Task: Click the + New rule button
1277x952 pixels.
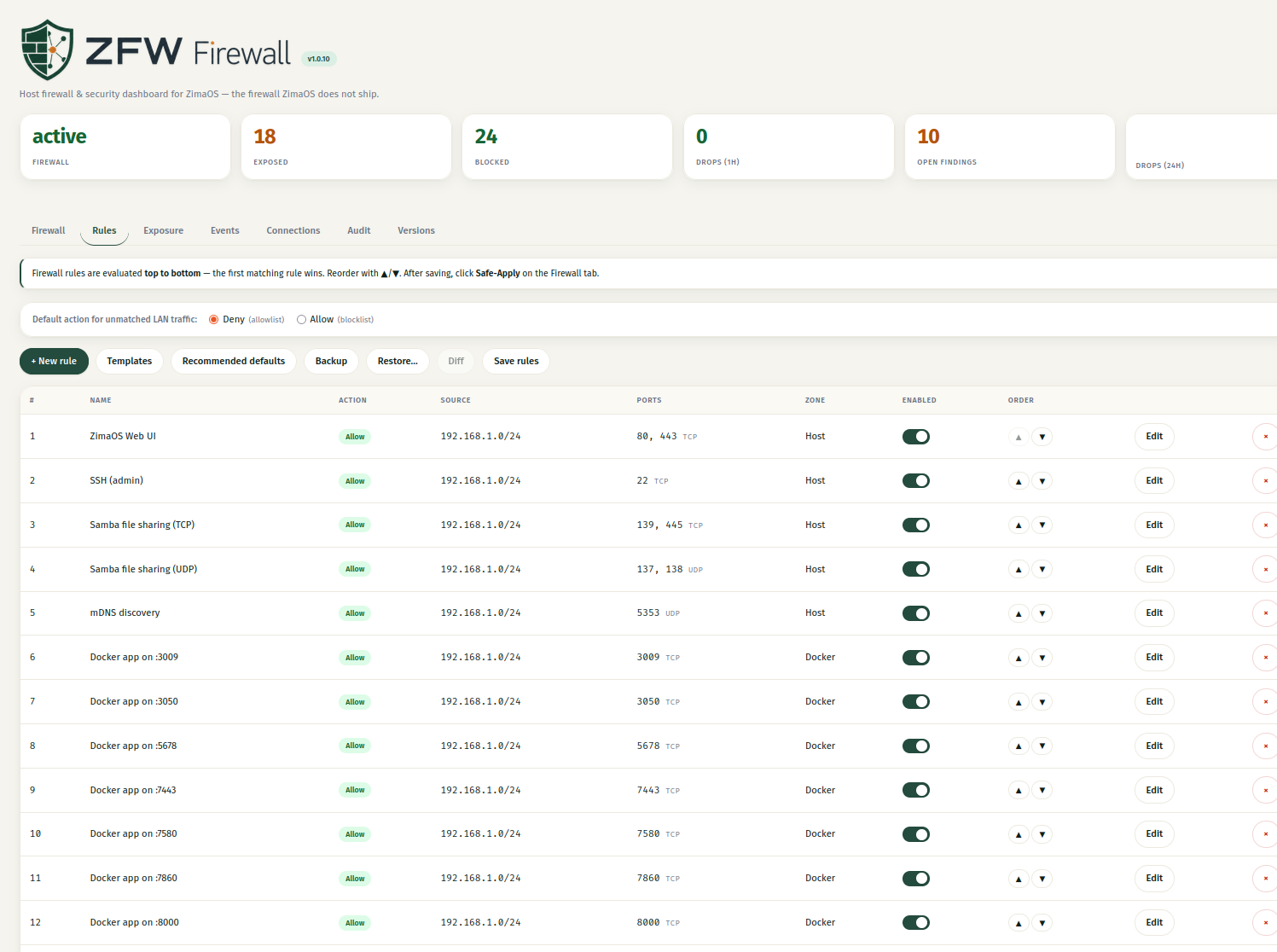Action: [x=54, y=362]
